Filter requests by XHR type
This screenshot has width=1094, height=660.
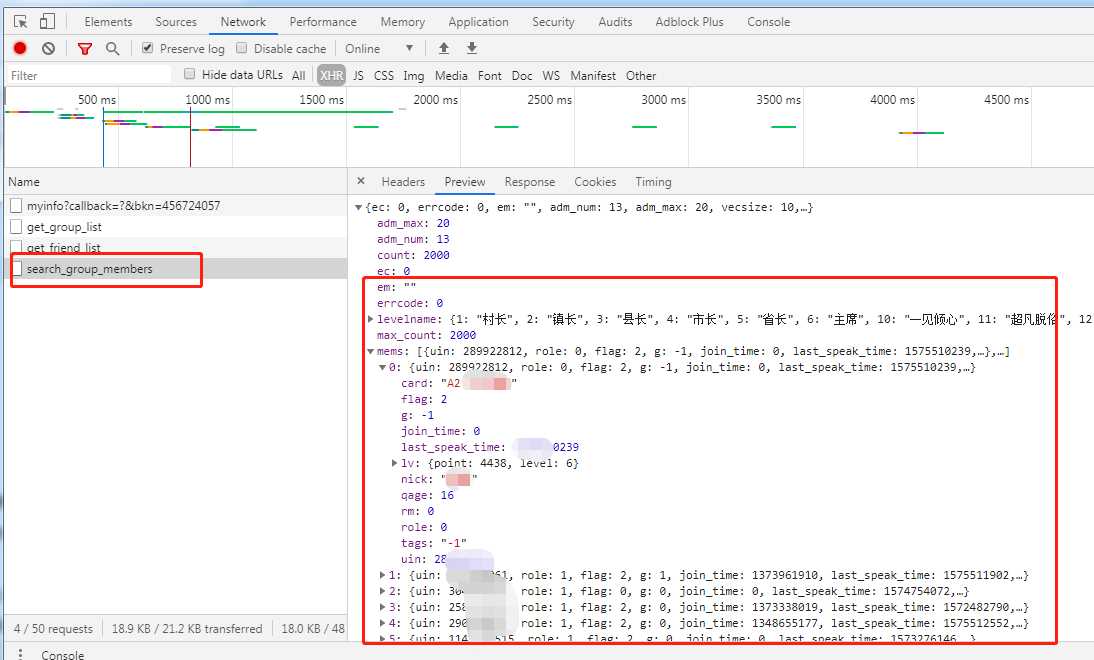click(x=331, y=75)
